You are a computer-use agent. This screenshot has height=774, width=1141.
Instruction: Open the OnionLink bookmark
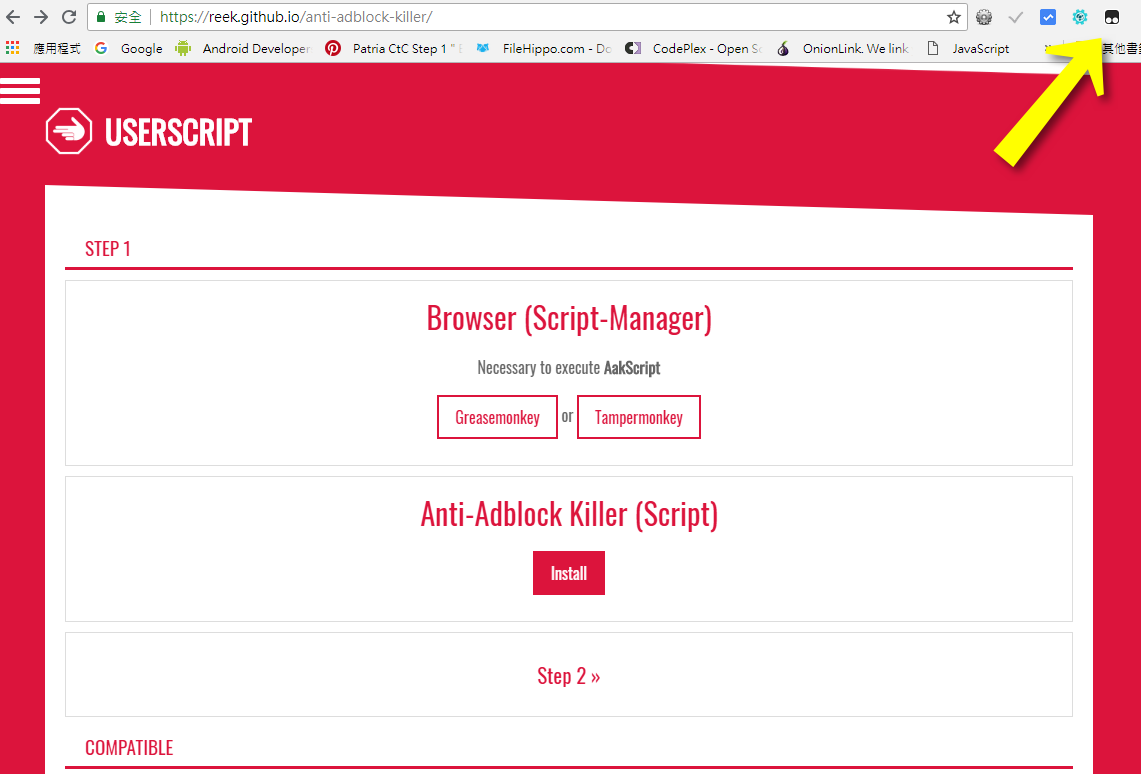tap(843, 48)
